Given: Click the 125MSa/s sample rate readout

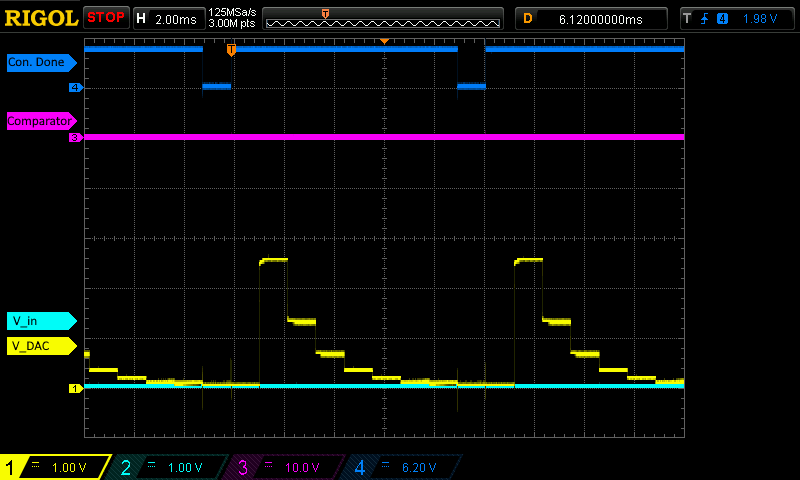Looking at the screenshot, I should click(232, 13).
